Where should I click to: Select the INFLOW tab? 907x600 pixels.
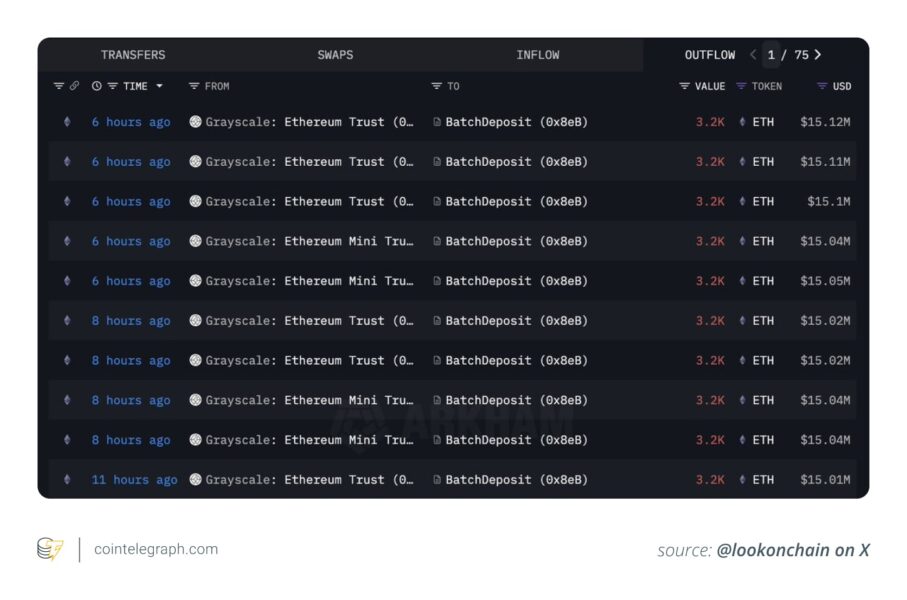pos(537,55)
